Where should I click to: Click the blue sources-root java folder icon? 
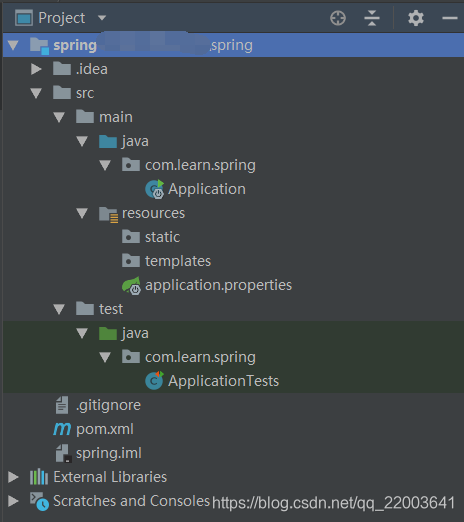[108, 141]
